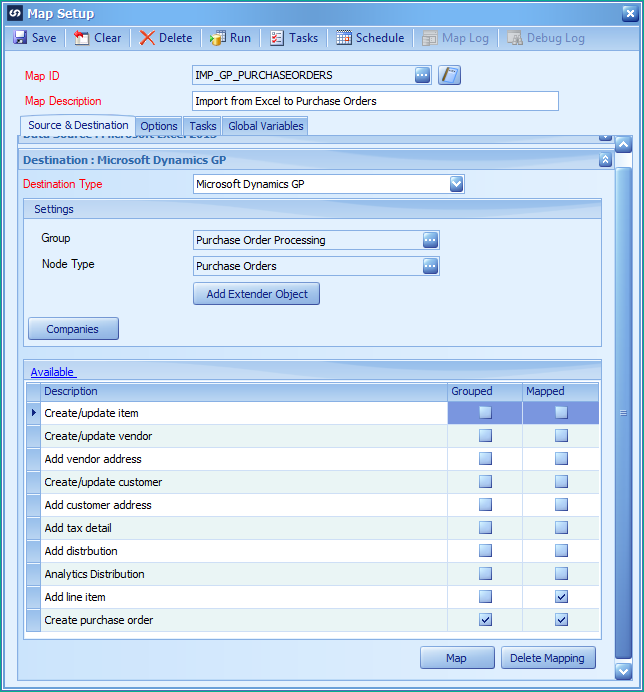Uncheck Mapped for Create purchase order
This screenshot has height=692, width=644.
(x=561, y=620)
